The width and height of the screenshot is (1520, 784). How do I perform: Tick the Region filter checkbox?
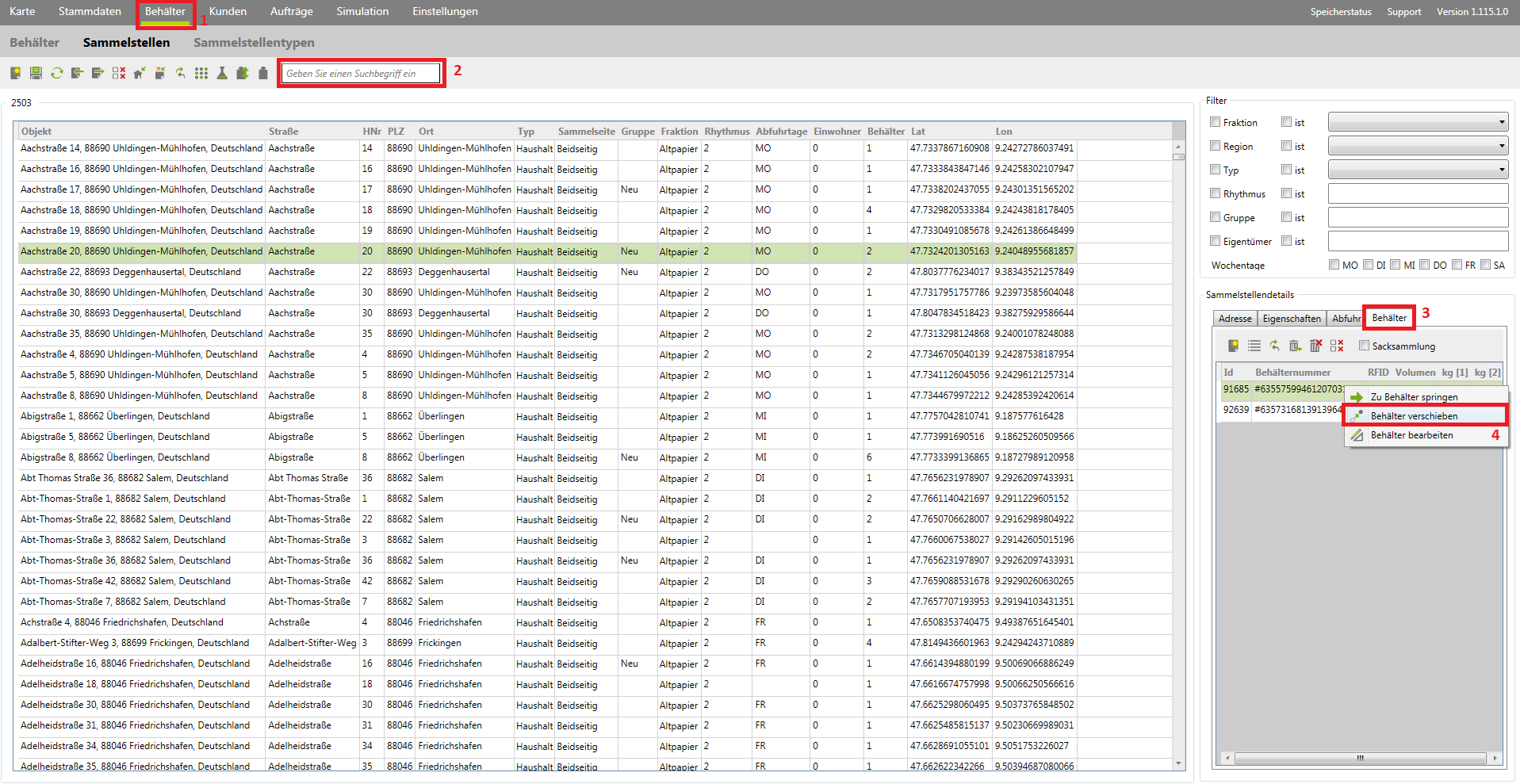(x=1215, y=146)
